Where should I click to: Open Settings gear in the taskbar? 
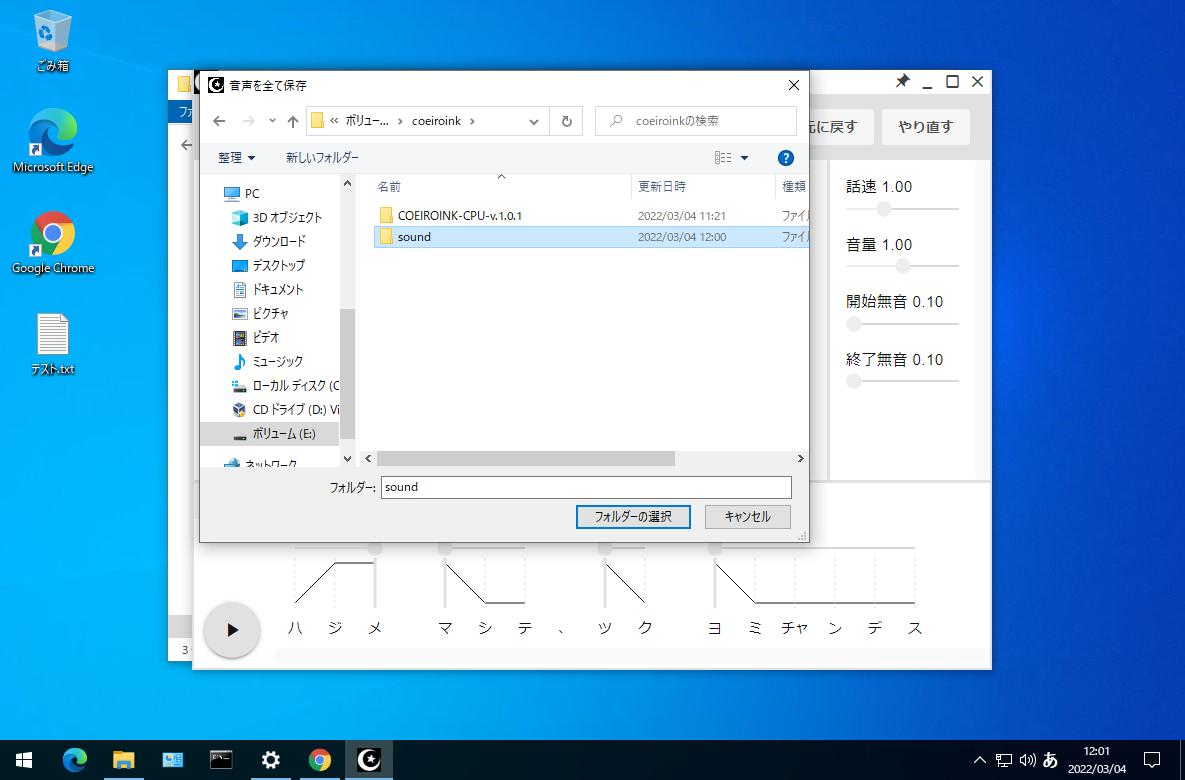click(x=271, y=760)
